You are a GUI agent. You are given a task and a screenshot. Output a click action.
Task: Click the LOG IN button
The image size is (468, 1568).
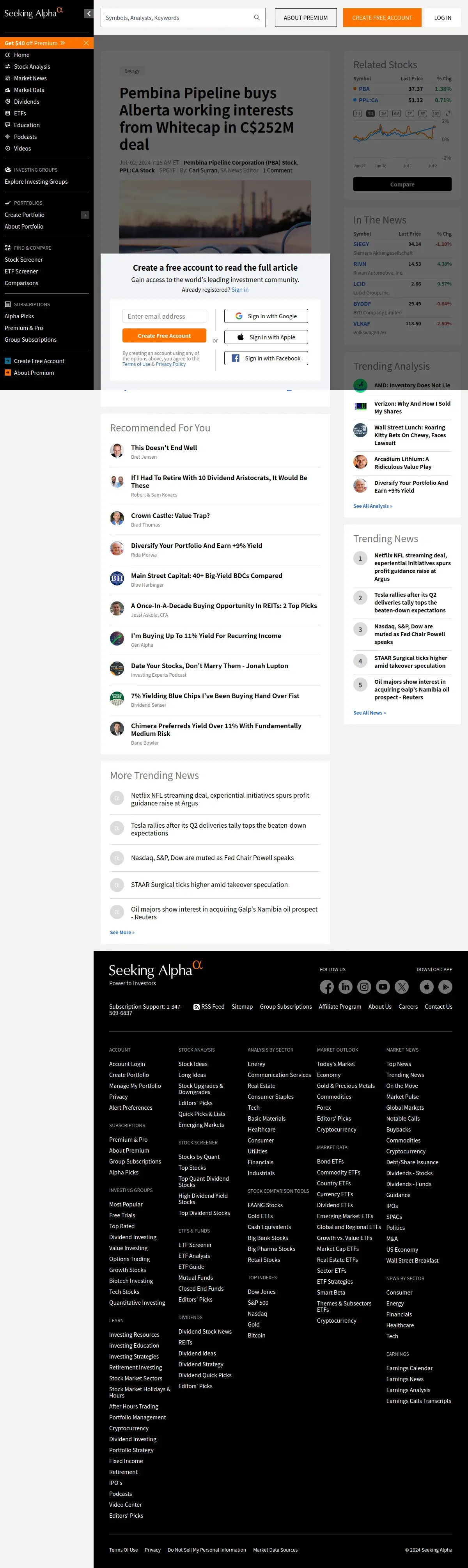(x=442, y=18)
